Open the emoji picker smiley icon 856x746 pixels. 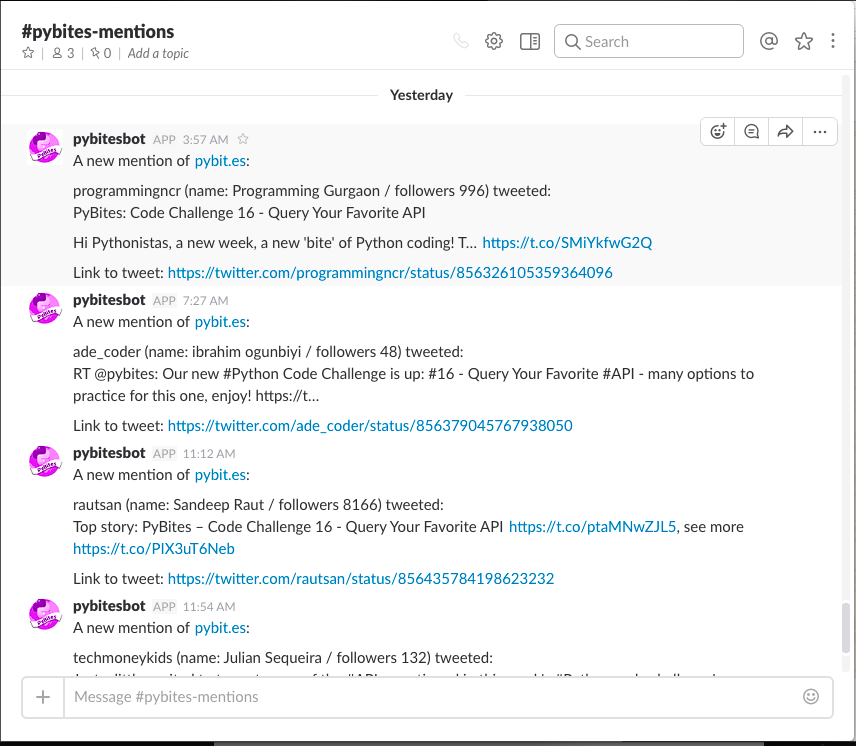[811, 696]
